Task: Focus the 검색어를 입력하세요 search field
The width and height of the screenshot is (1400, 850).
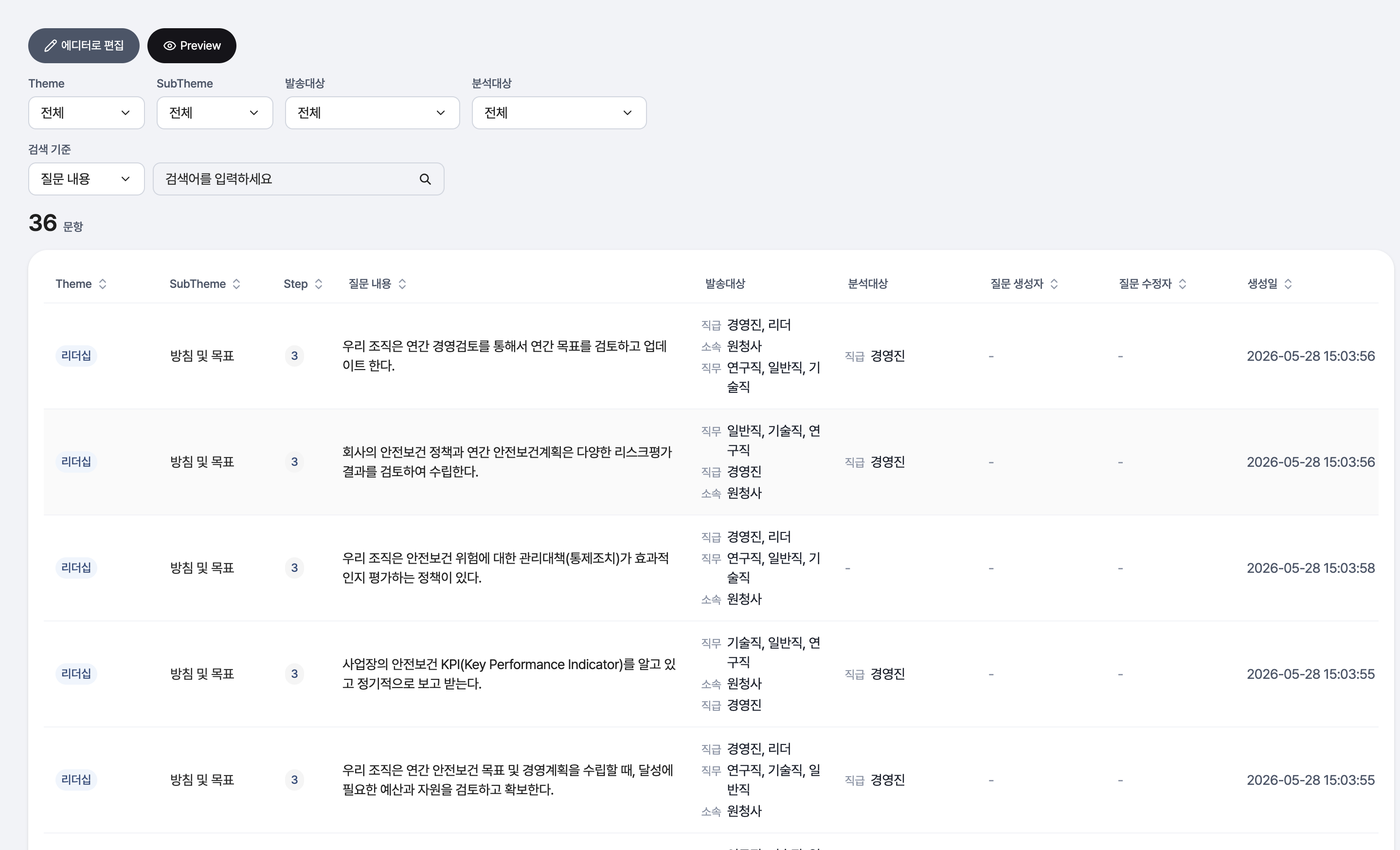Action: point(298,179)
